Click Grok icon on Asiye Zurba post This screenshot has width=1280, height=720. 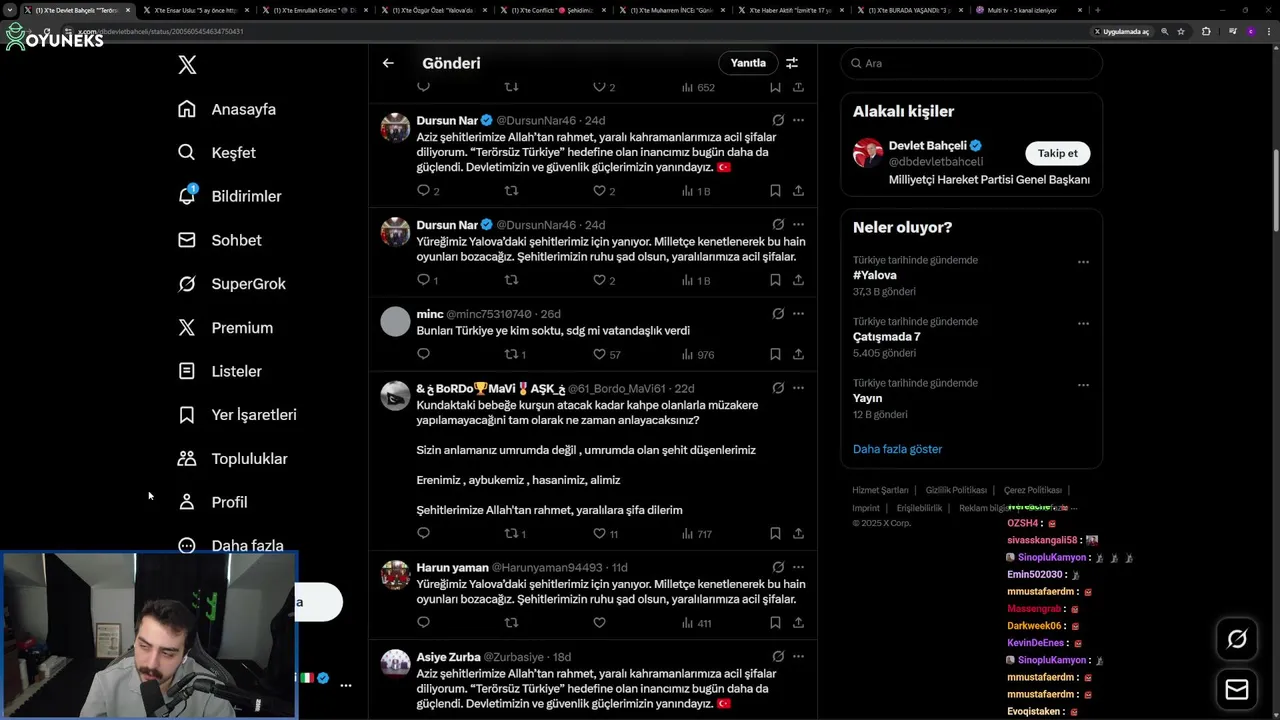[778, 656]
